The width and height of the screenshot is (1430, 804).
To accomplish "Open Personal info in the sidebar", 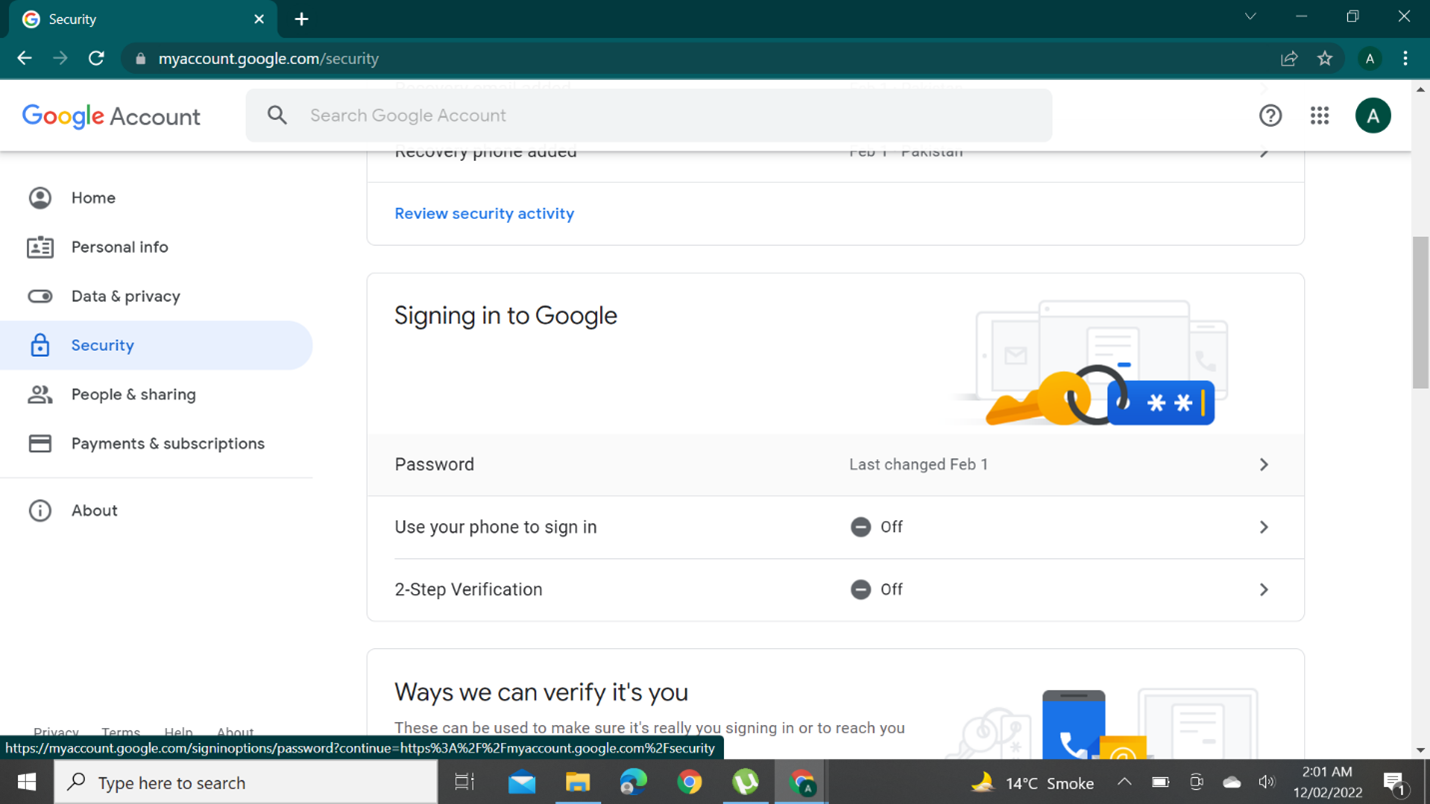I will [156, 247].
